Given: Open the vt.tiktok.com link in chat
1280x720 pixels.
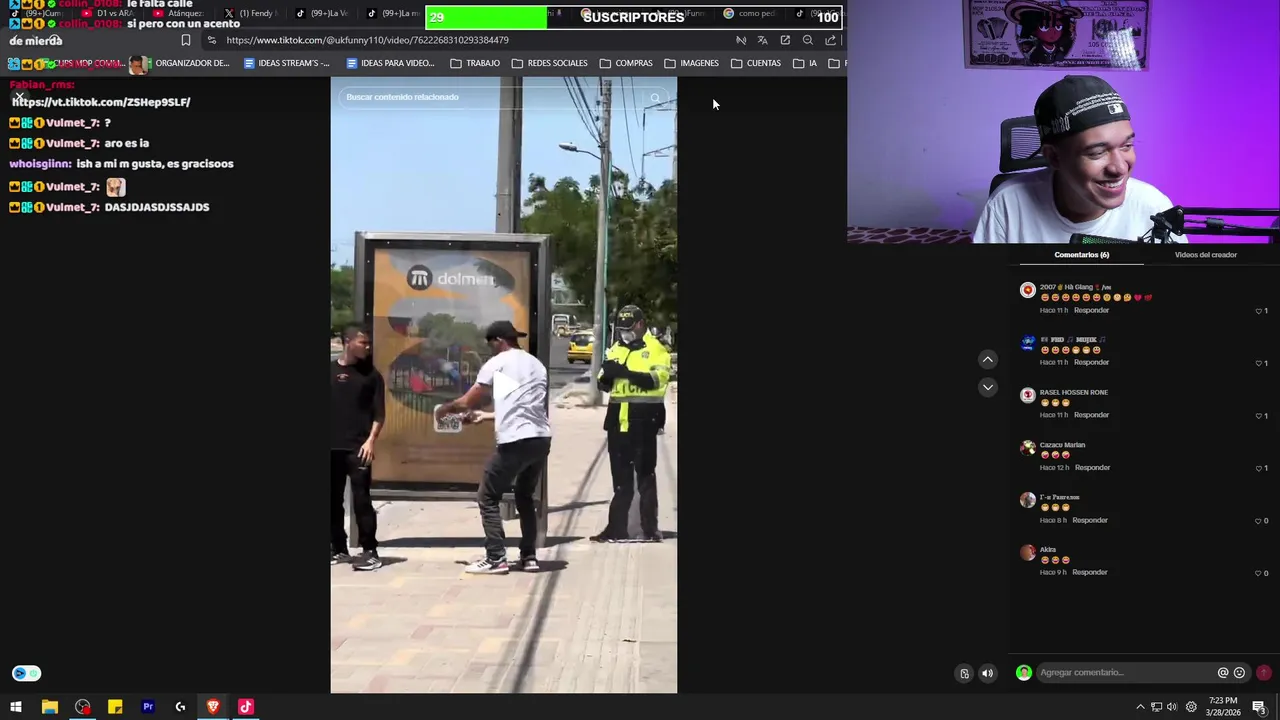Looking at the screenshot, I should (x=101, y=102).
